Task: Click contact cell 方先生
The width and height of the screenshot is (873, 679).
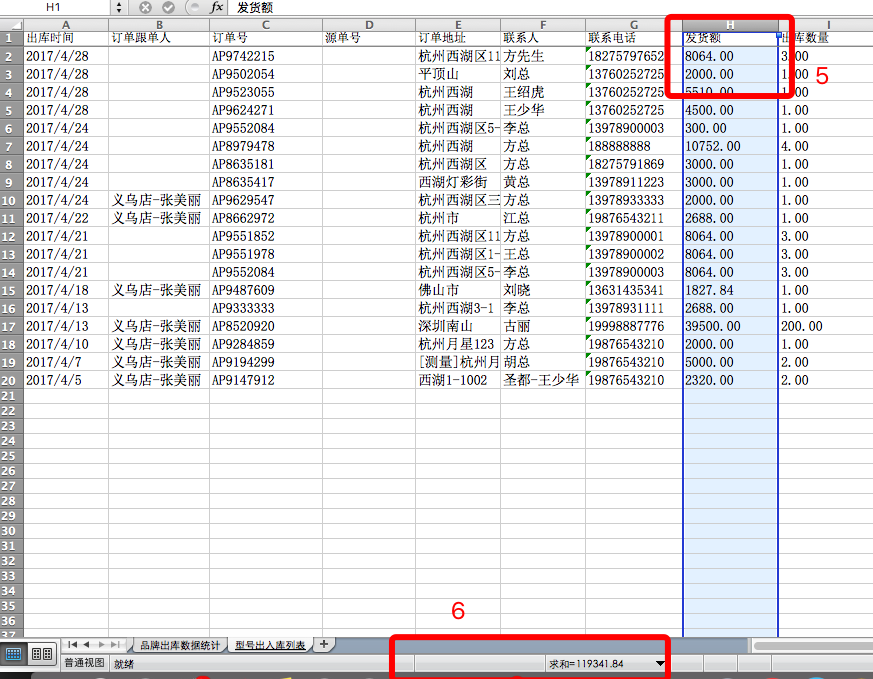Action: [543, 56]
